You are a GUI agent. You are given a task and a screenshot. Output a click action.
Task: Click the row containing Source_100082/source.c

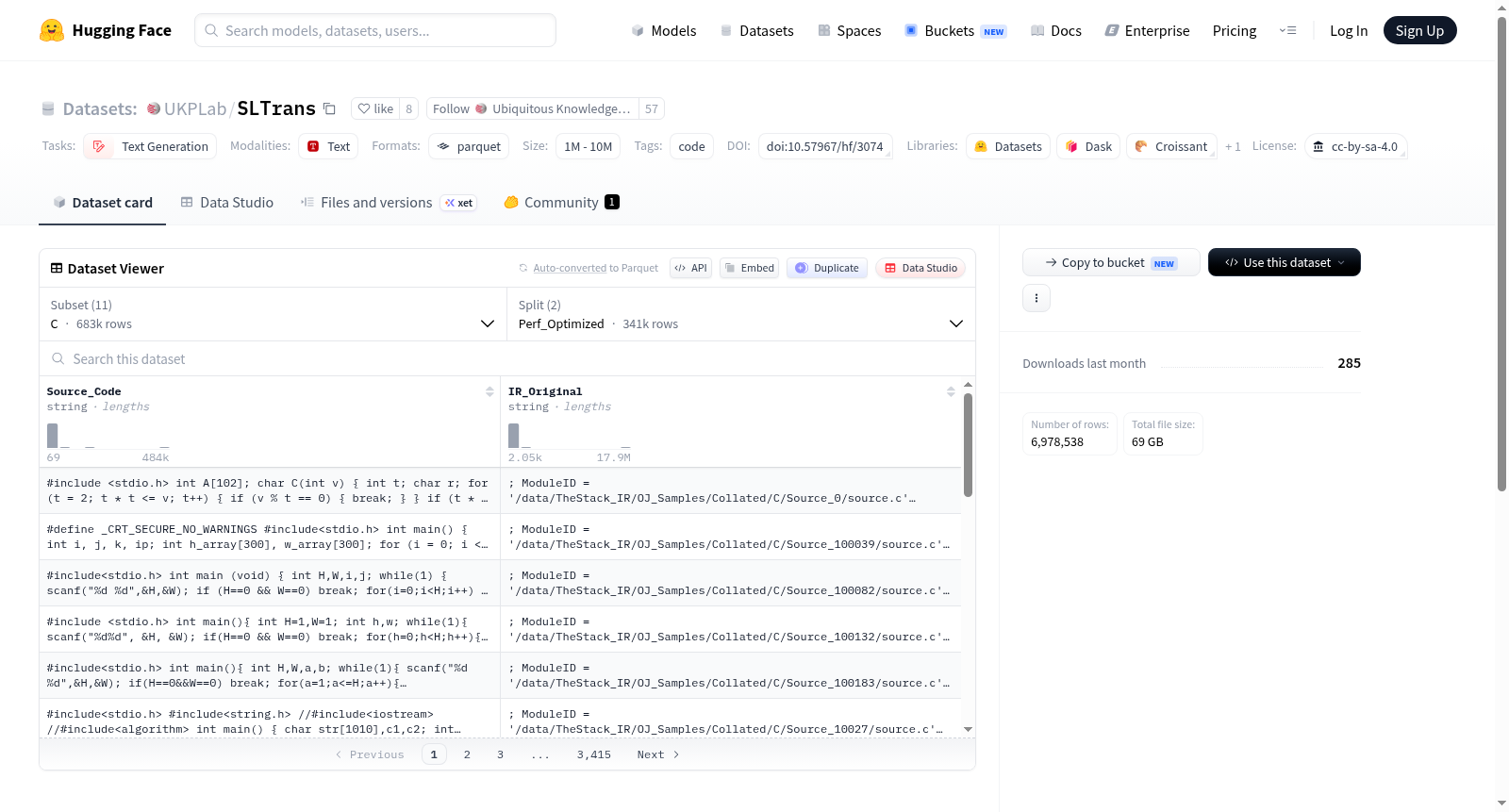click(500, 583)
